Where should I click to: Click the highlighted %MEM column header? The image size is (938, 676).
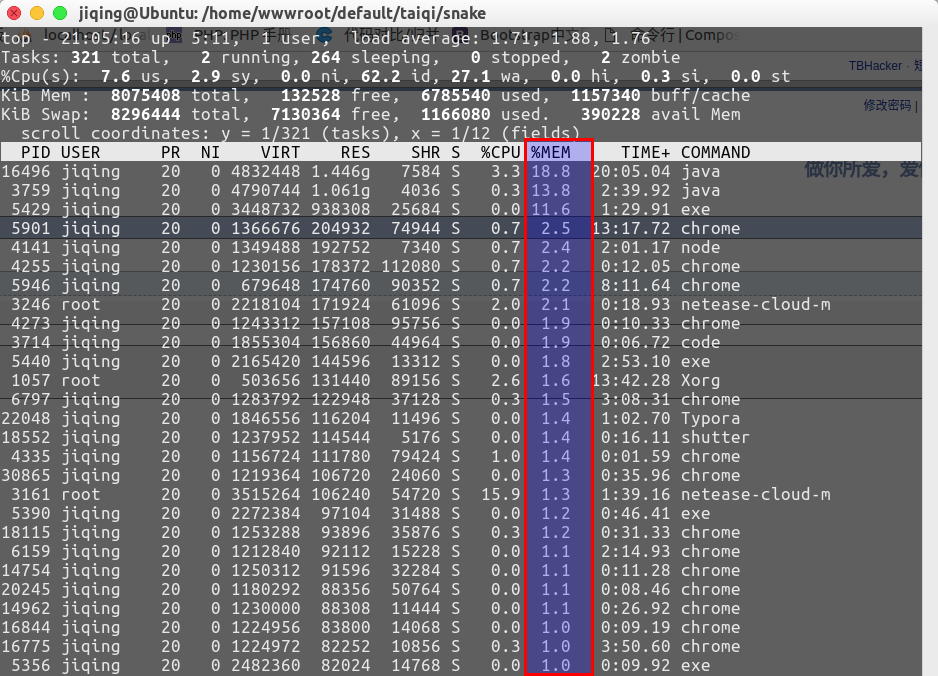click(551, 153)
